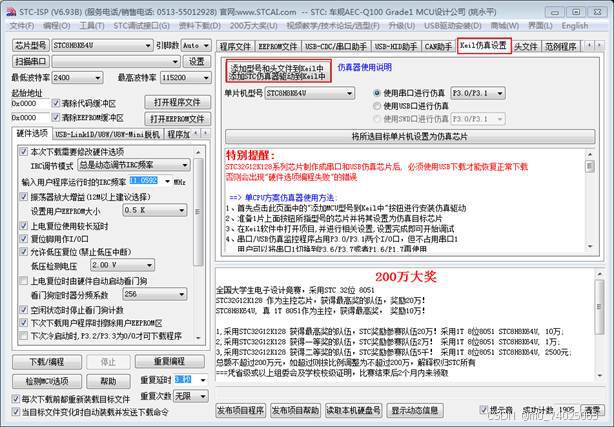Viewport: 614px width, 427px height.
Task: Open 引脚数 Auto dropdown
Action: [196, 45]
